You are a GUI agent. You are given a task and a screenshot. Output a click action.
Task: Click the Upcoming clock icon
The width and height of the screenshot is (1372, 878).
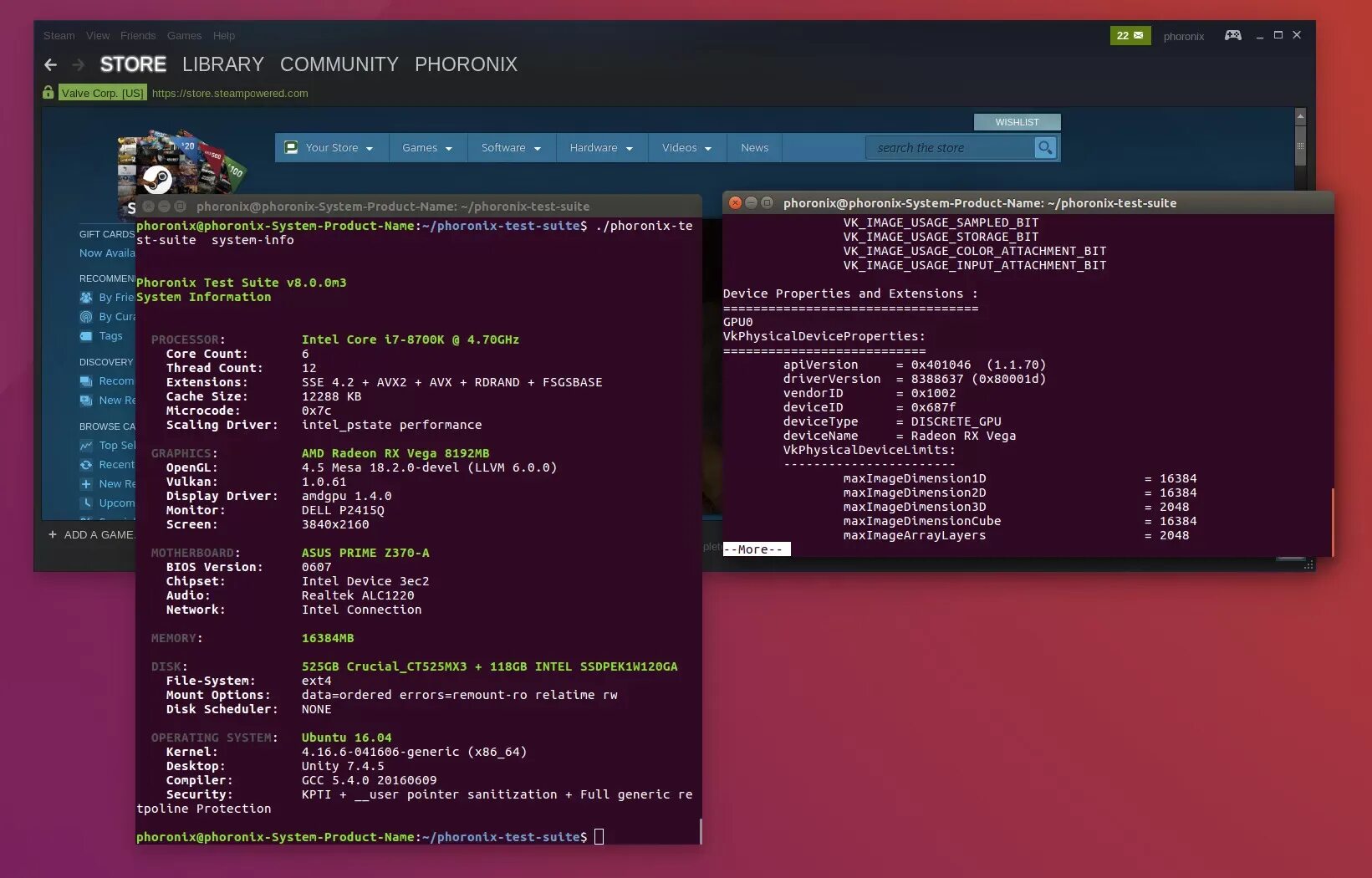86,503
